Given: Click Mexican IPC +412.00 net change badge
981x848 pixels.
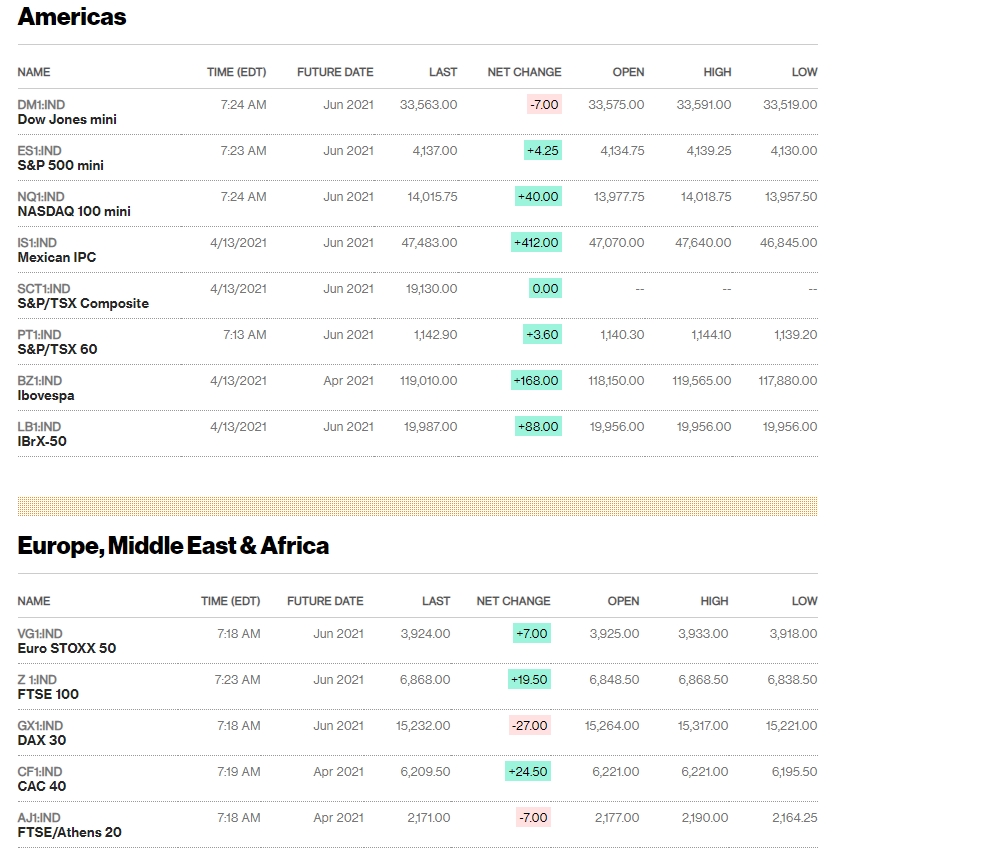Looking at the screenshot, I should point(536,243).
